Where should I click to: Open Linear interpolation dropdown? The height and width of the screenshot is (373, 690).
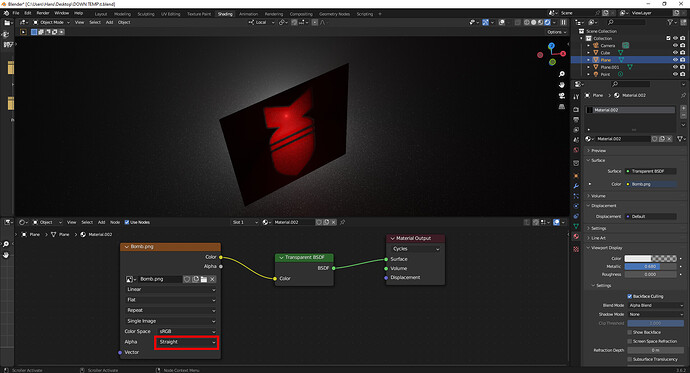point(171,289)
